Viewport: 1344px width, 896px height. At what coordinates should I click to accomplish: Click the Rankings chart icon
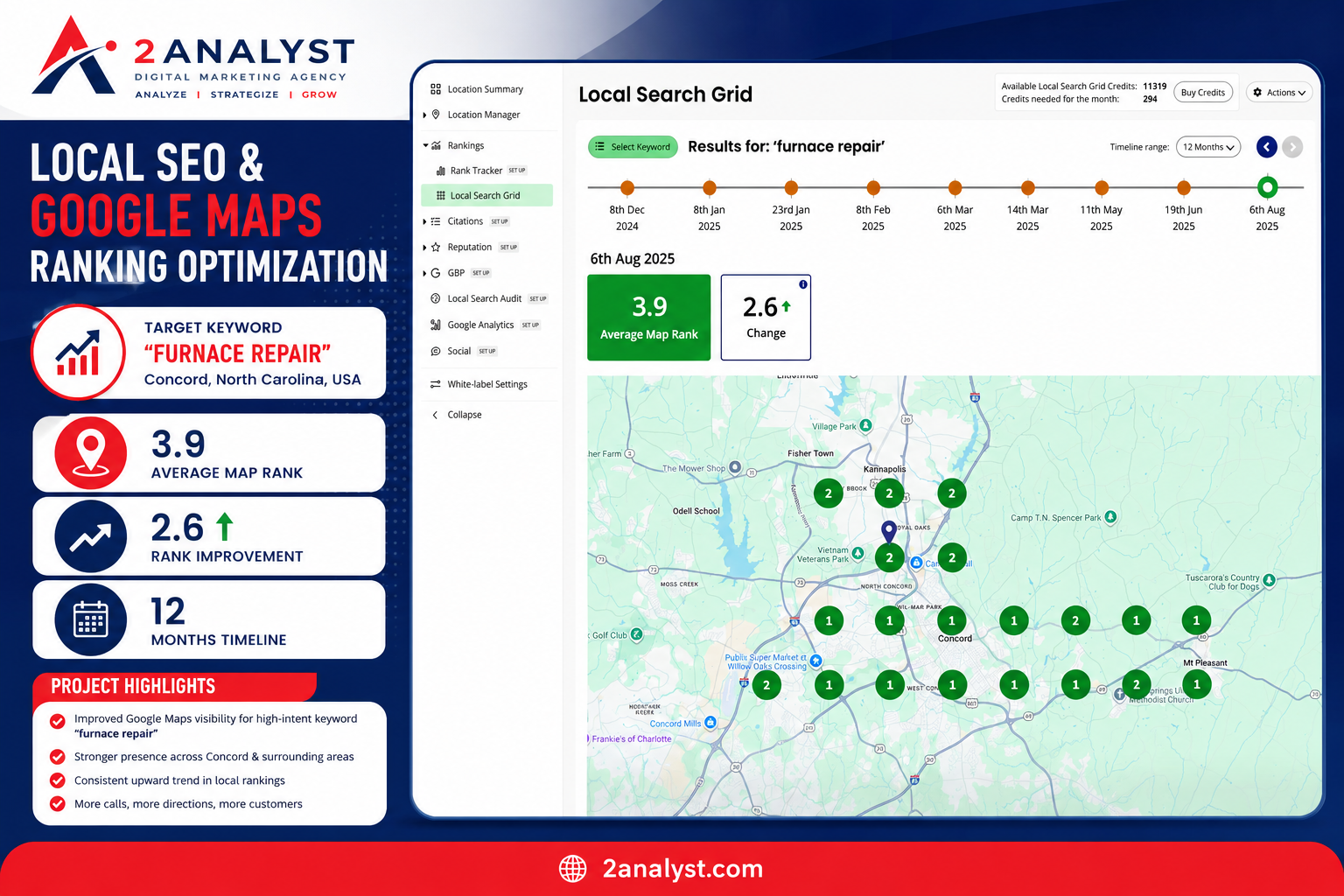tap(436, 145)
